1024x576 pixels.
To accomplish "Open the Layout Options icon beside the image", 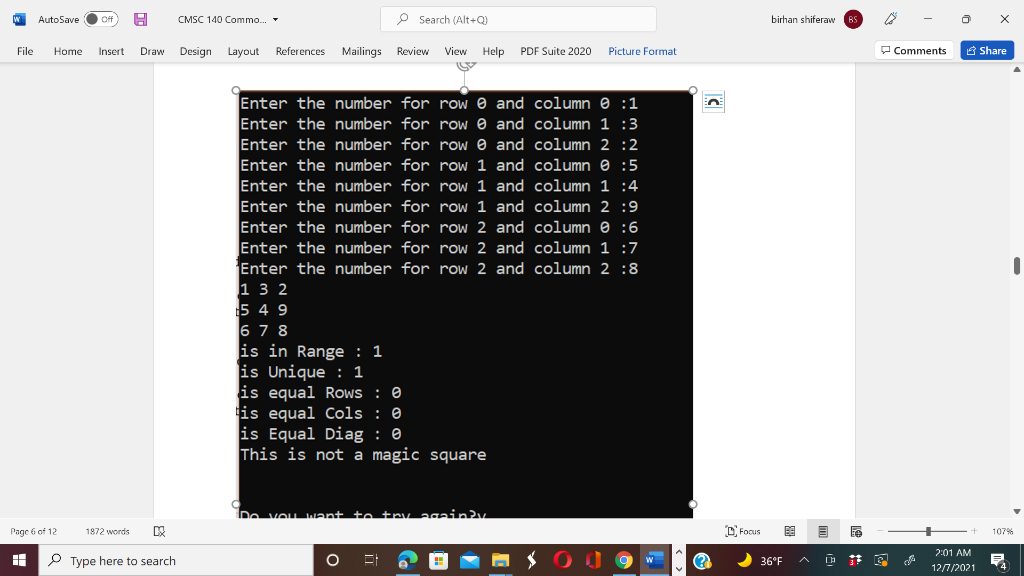I will point(713,100).
